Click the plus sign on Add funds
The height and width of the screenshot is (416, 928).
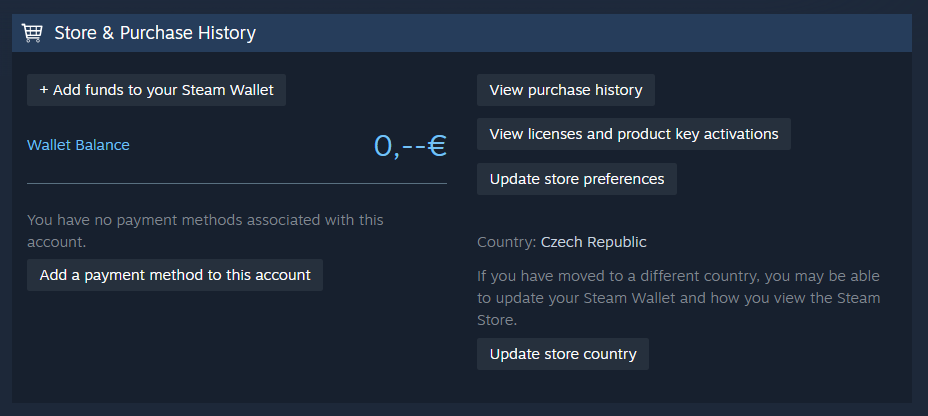44,90
